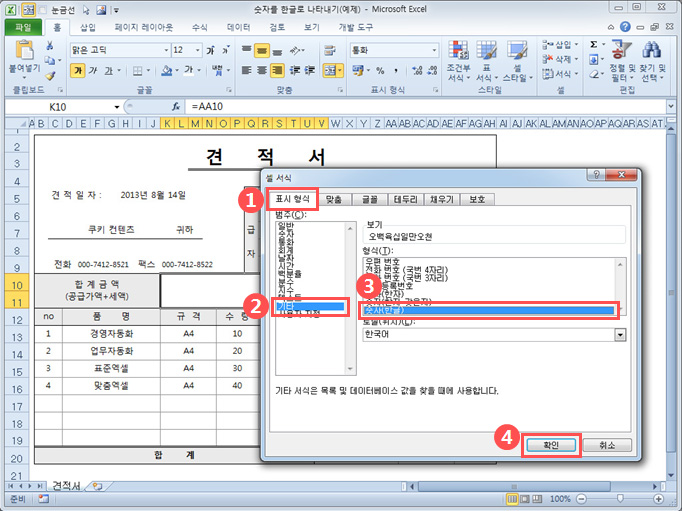Click merge and center button
Screen dimensions: 682x511
point(330,70)
